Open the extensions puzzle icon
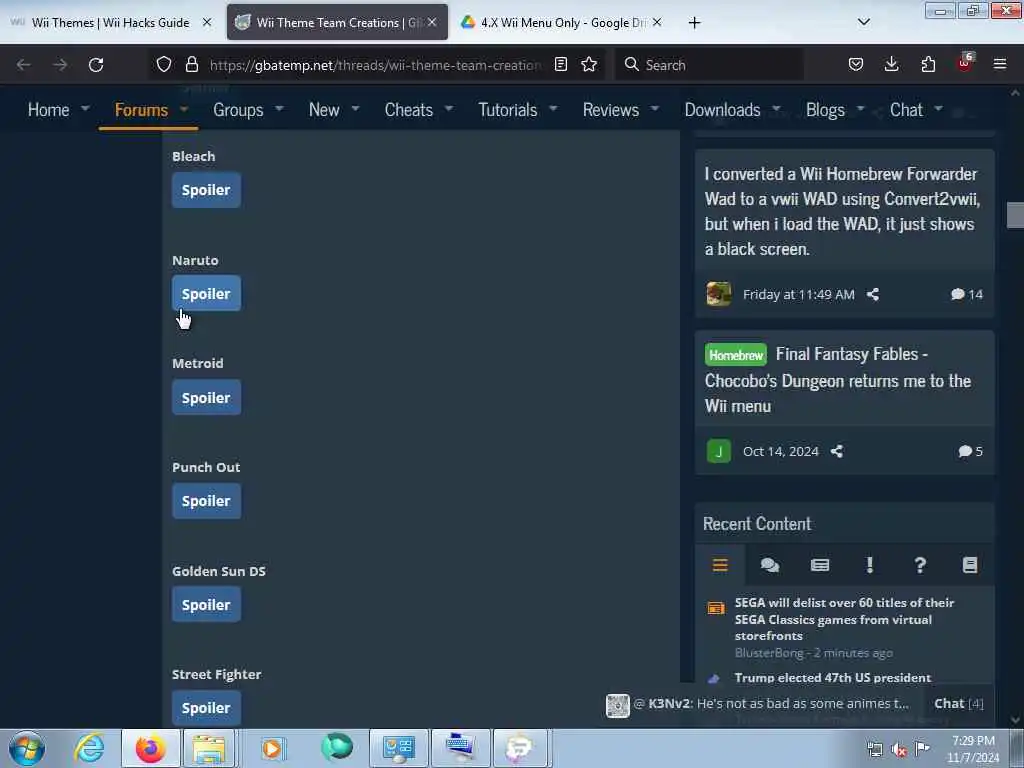This screenshot has width=1024, height=768. pyautogui.click(x=928, y=64)
